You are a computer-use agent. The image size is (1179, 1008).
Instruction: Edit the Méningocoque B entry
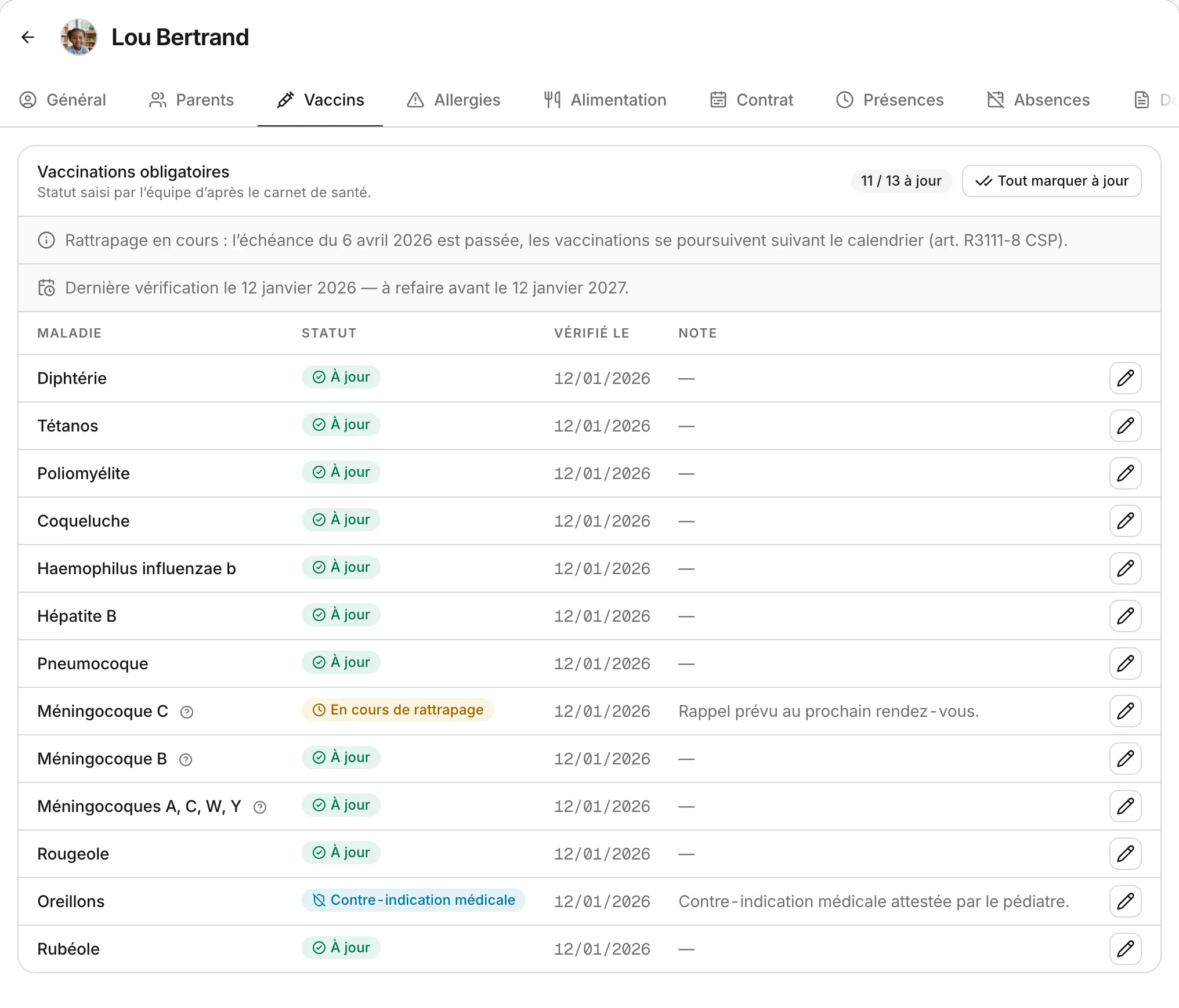pyautogui.click(x=1125, y=759)
